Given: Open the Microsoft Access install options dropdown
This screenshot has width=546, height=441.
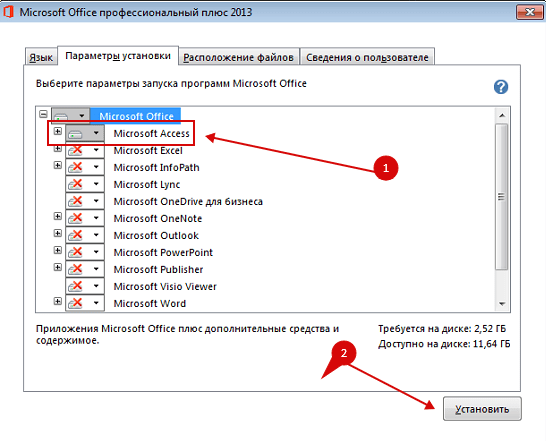Looking at the screenshot, I should [x=96, y=133].
